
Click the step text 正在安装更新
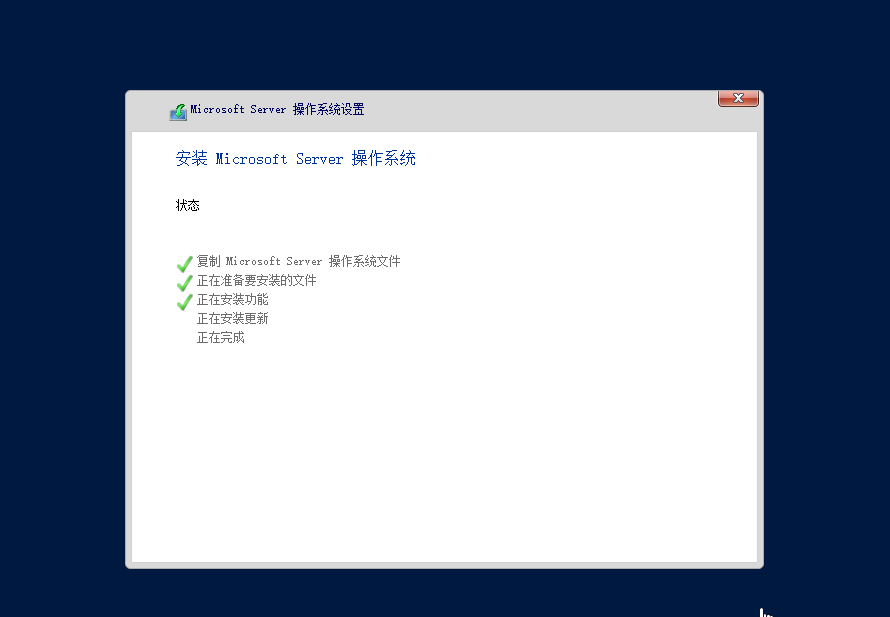pos(233,318)
